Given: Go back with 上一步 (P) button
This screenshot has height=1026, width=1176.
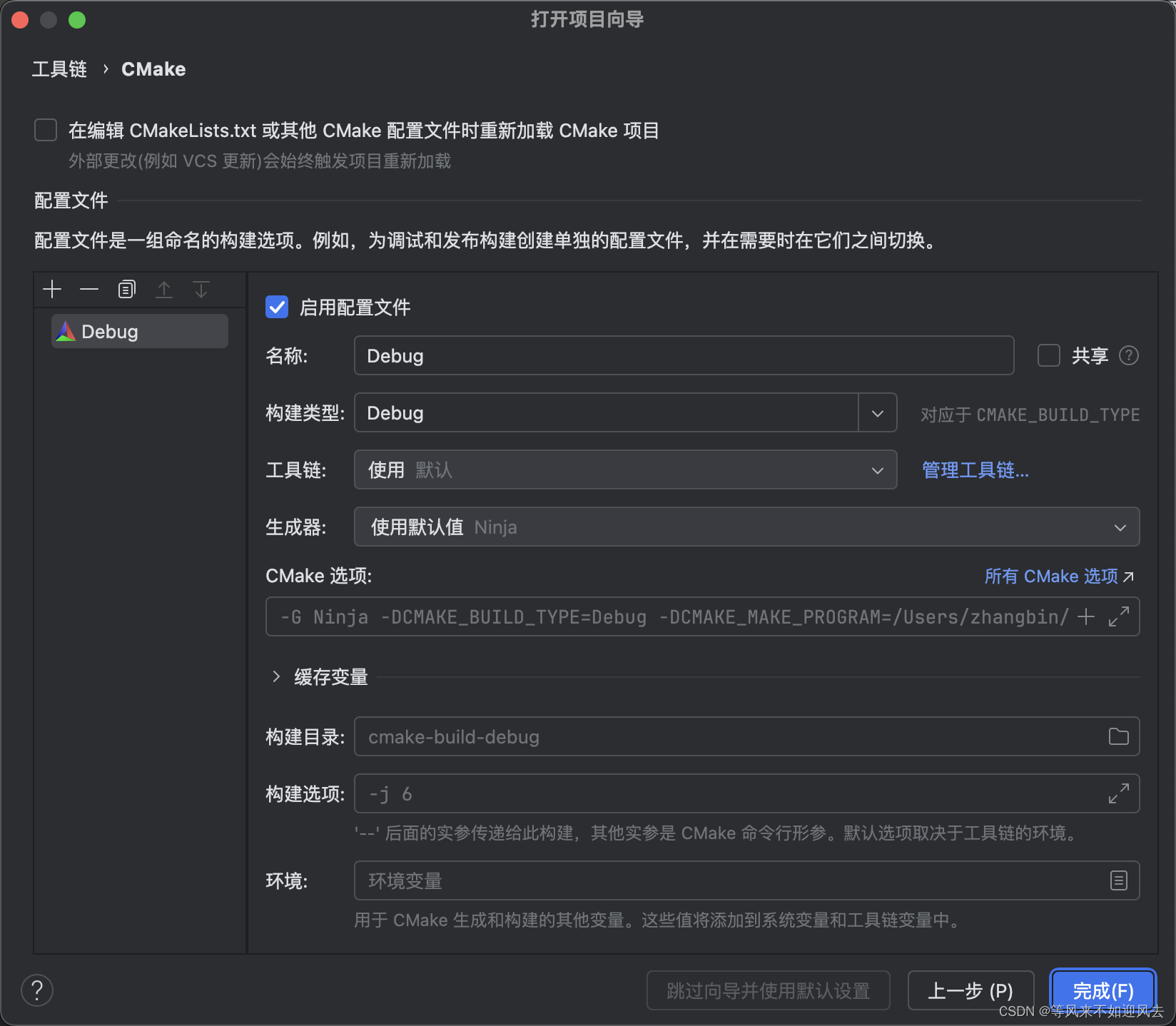Looking at the screenshot, I should tap(970, 990).
